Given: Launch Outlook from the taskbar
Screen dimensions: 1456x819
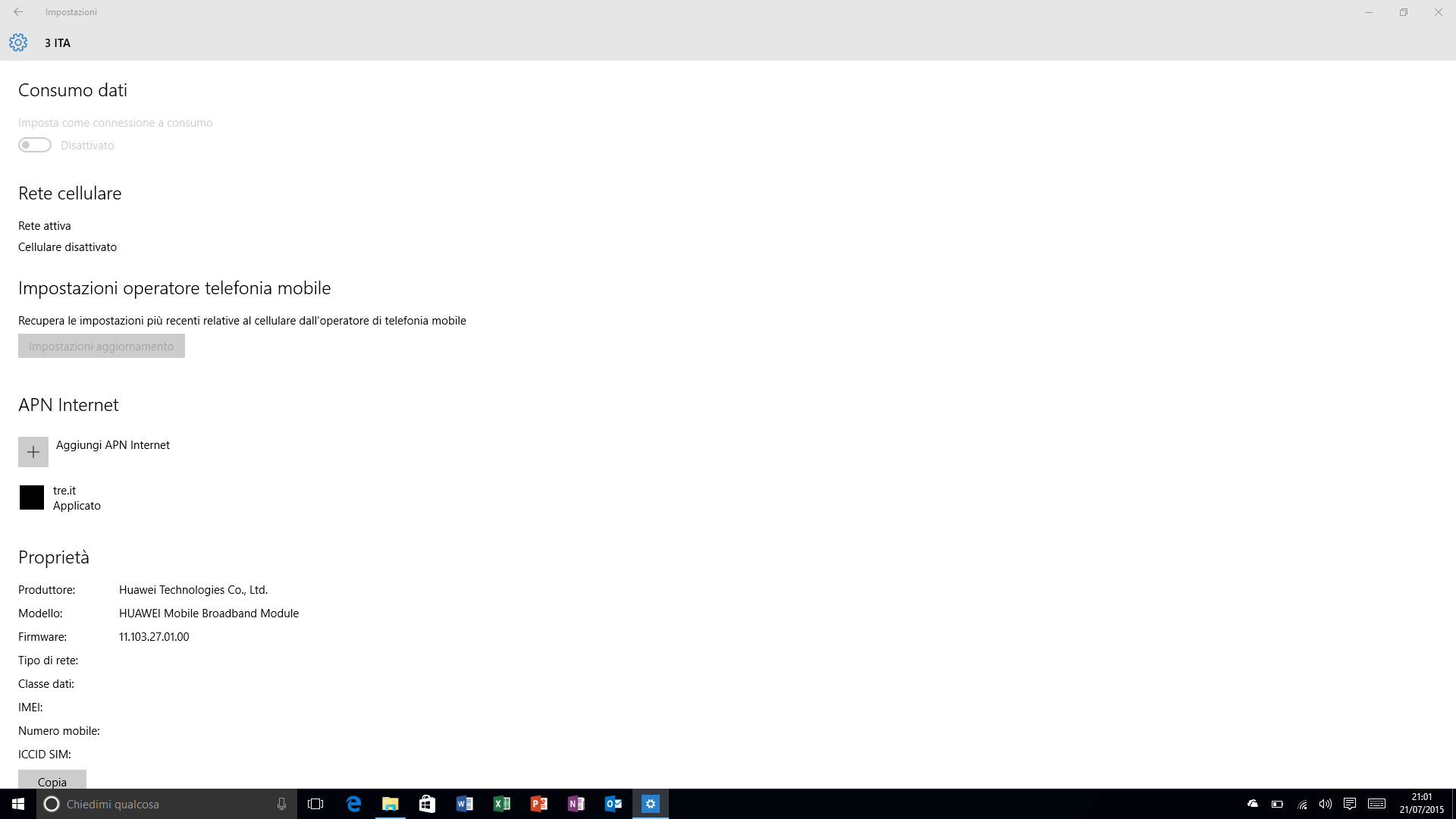Looking at the screenshot, I should (613, 804).
